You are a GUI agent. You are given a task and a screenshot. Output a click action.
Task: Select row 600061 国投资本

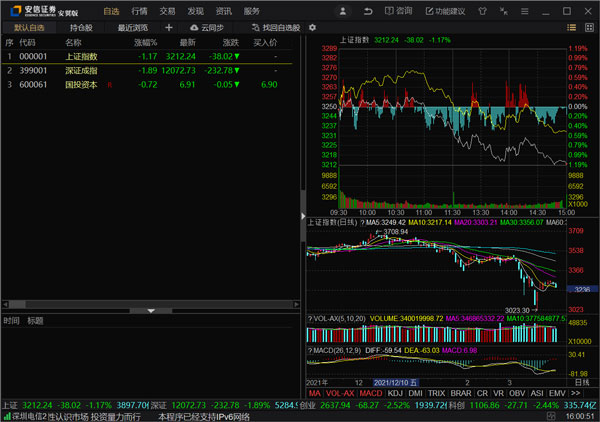click(x=147, y=85)
